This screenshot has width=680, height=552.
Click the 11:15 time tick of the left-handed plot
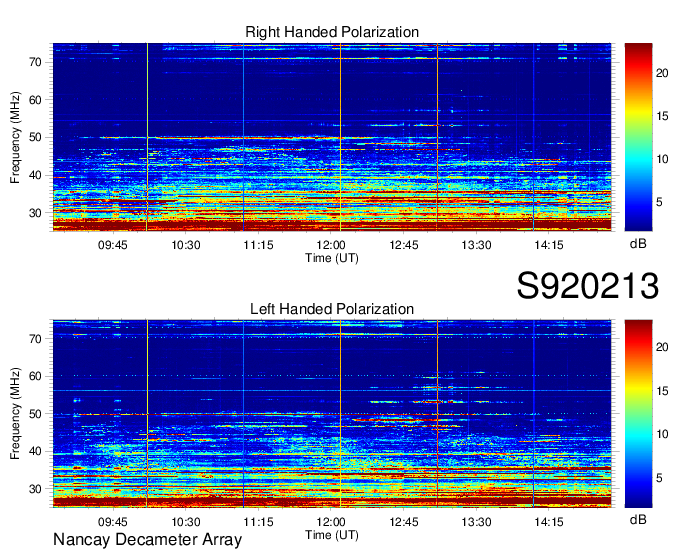point(258,522)
